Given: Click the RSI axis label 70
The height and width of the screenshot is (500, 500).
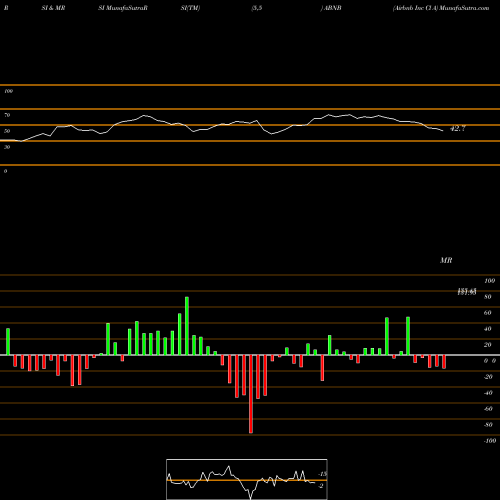Looking at the screenshot, I should (7, 115).
